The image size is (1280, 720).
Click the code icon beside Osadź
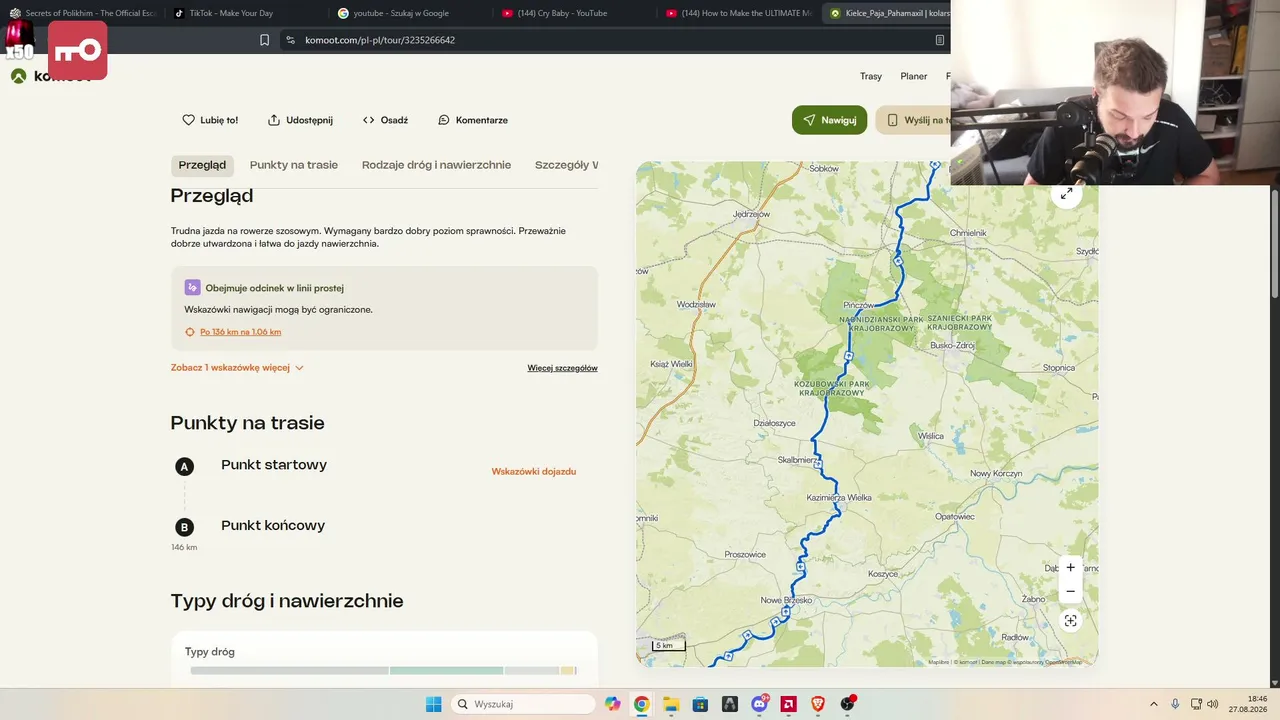point(369,120)
